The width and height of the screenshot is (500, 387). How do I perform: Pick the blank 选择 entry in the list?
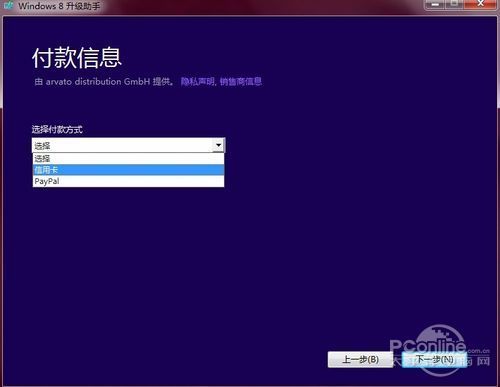point(128,159)
